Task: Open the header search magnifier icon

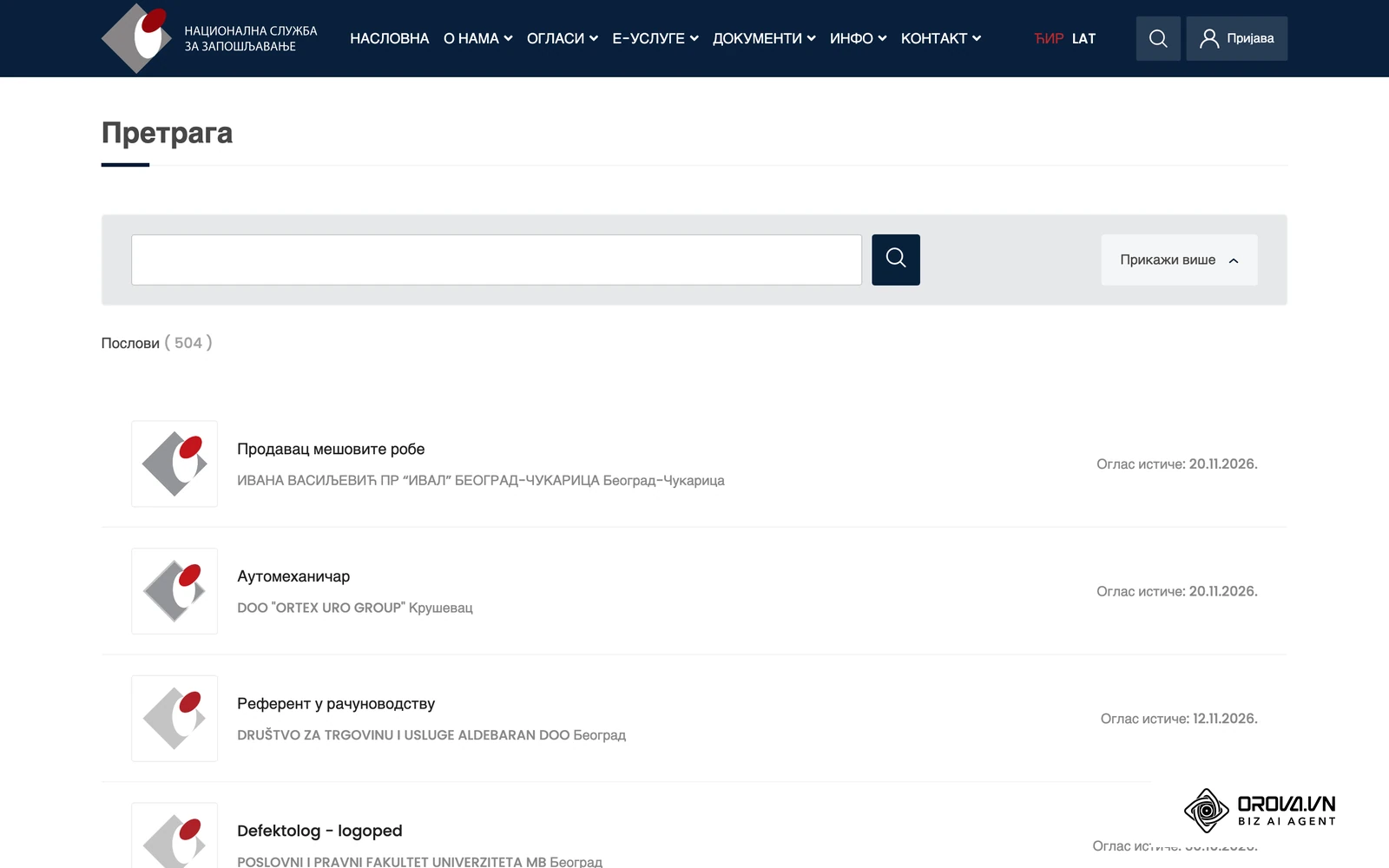Action: click(1158, 38)
